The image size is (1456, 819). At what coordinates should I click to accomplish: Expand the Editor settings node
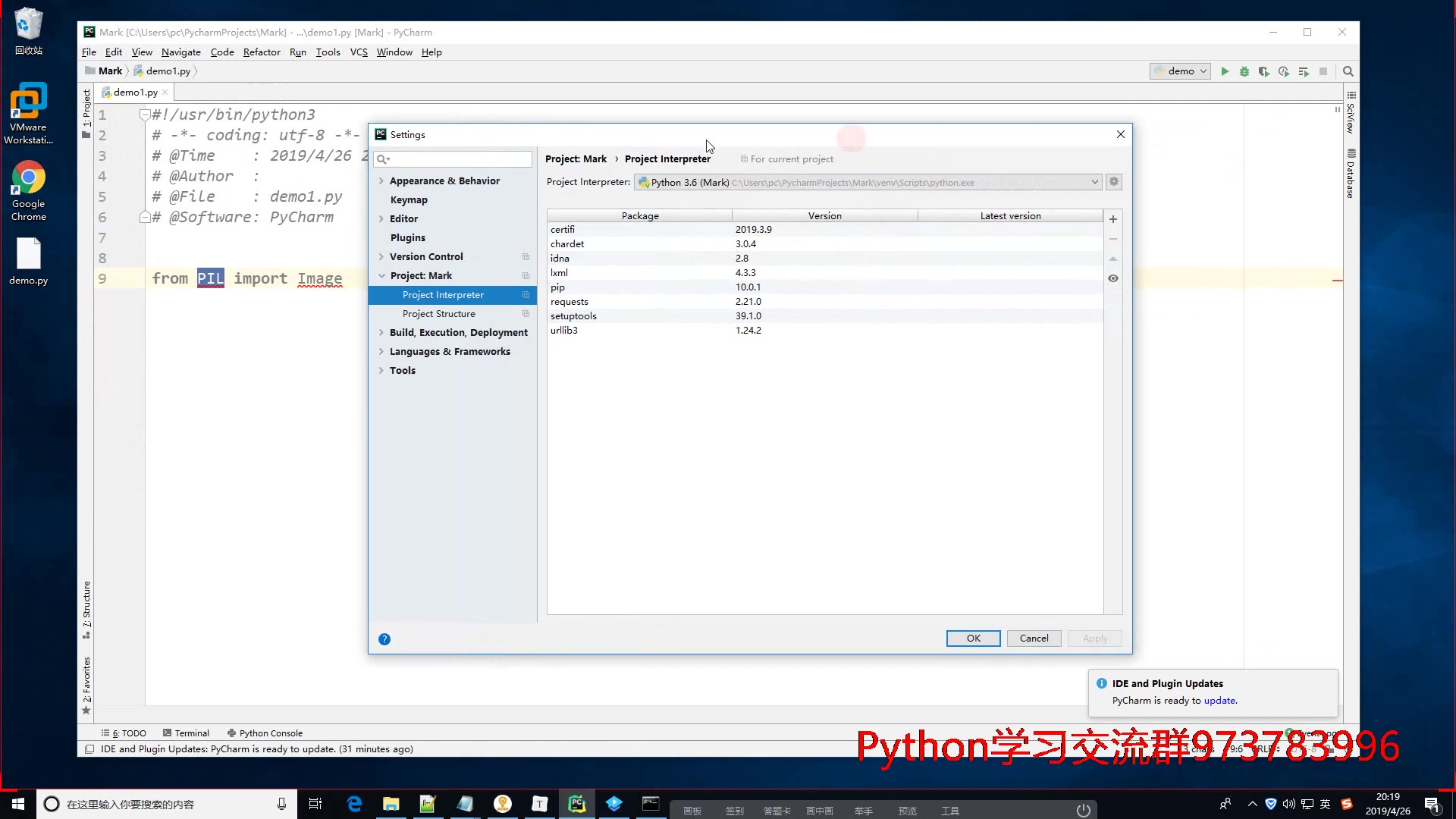coord(381,219)
